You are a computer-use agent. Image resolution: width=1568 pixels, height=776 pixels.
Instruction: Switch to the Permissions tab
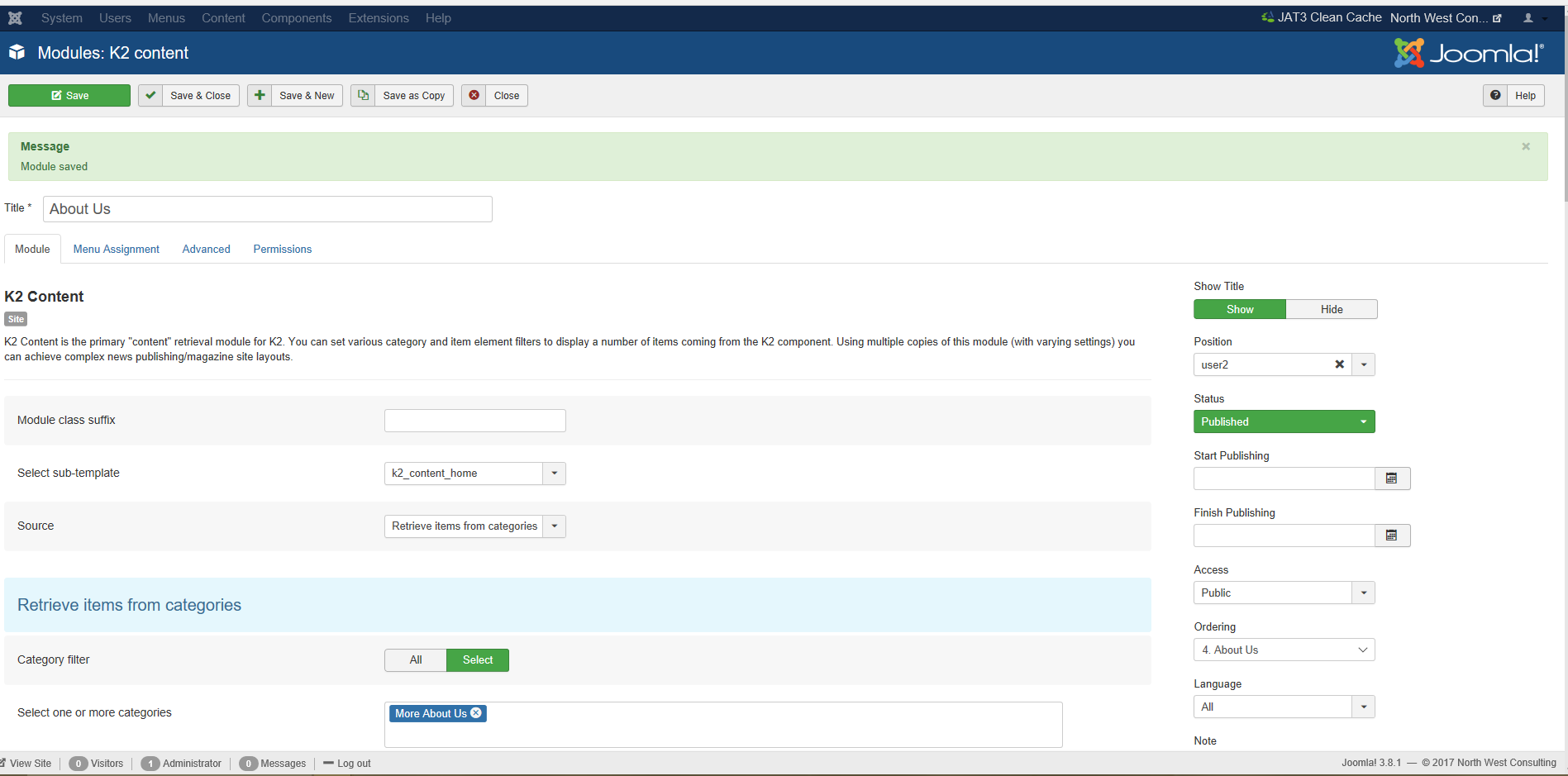click(283, 250)
